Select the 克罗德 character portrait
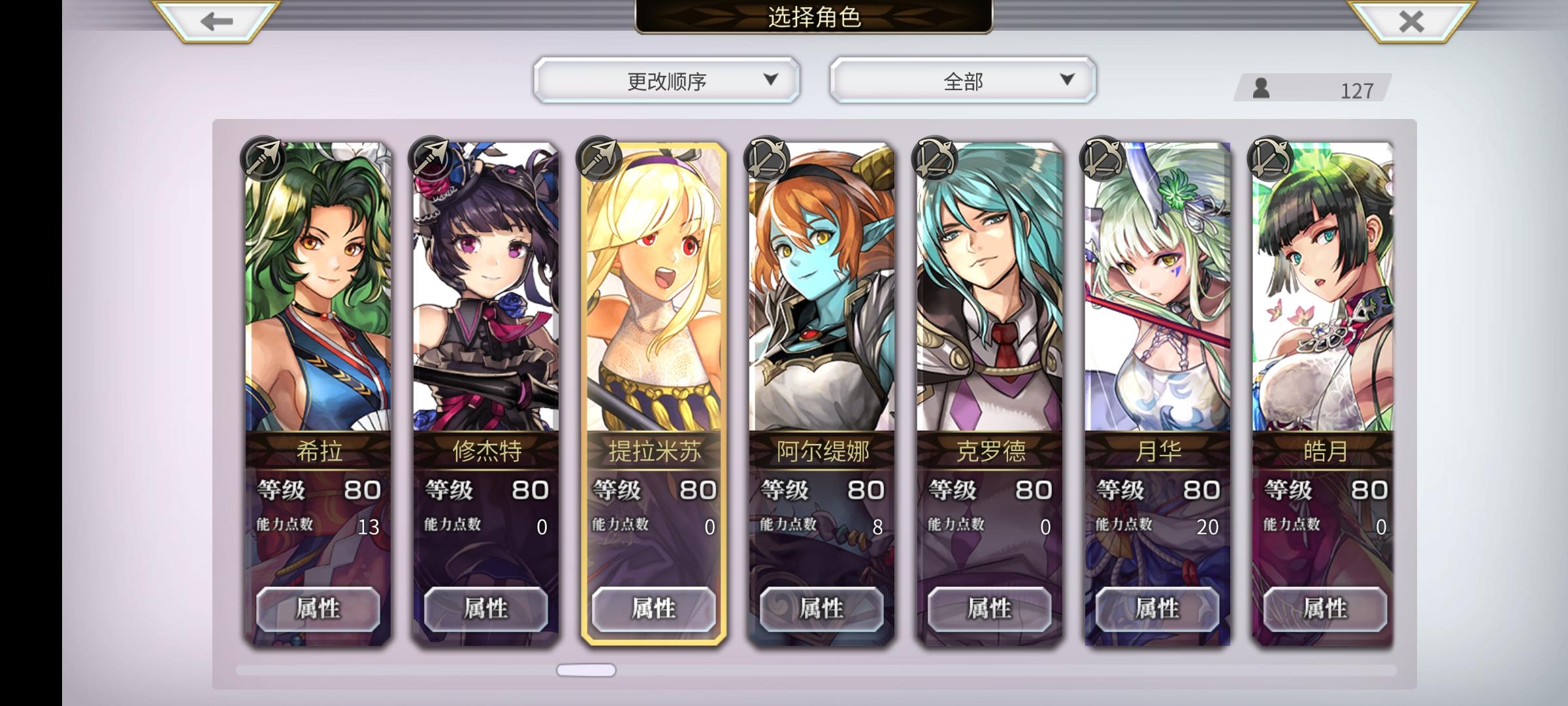Image resolution: width=1568 pixels, height=706 pixels. [990, 286]
